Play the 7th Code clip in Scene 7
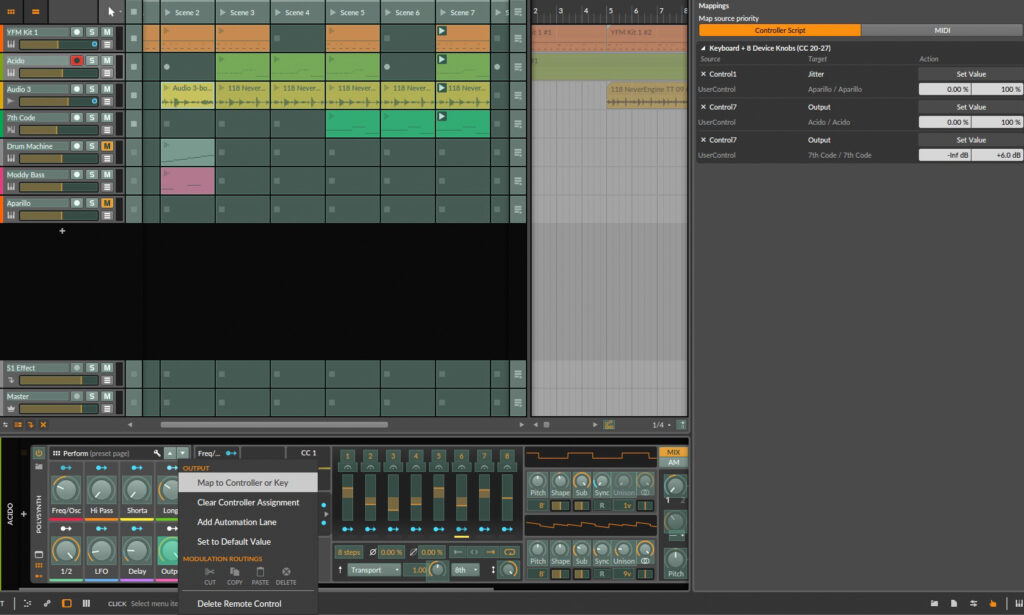The width and height of the screenshot is (1024, 615). 442,116
